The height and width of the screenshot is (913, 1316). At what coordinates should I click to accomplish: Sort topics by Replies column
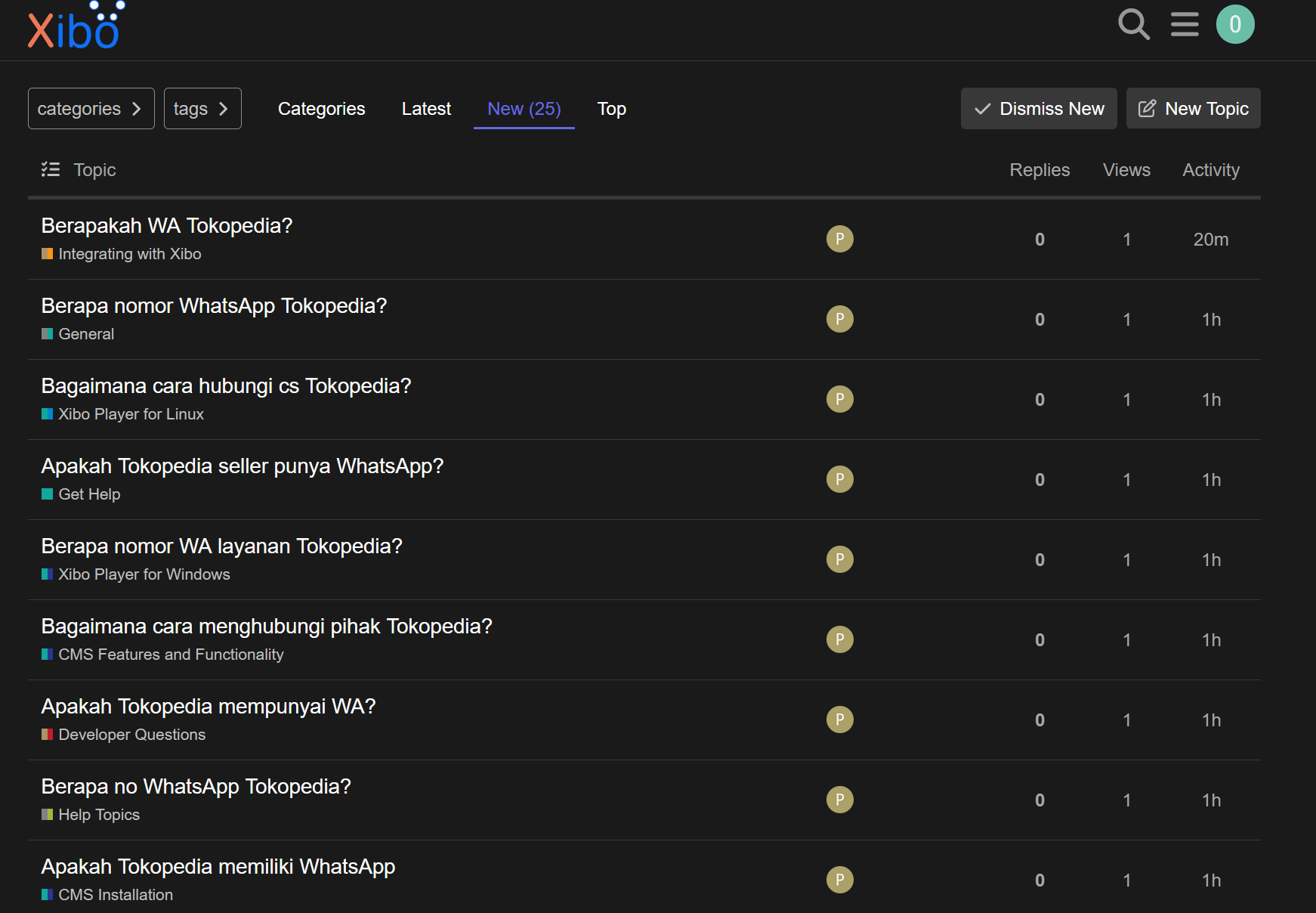[x=1039, y=170]
